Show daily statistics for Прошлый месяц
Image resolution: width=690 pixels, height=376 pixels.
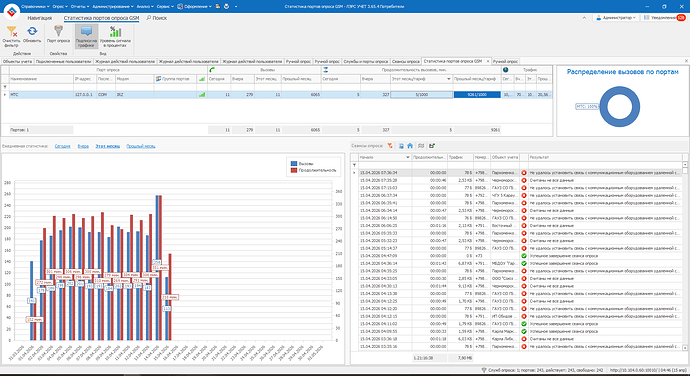(141, 146)
